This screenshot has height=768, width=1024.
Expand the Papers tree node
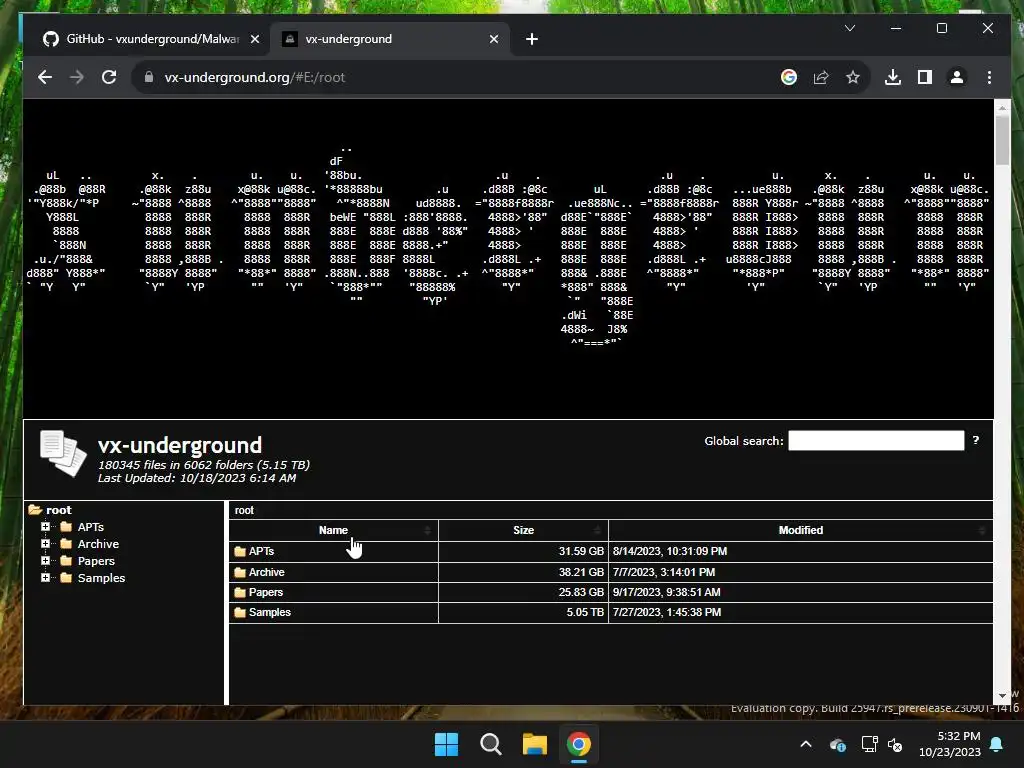45,560
